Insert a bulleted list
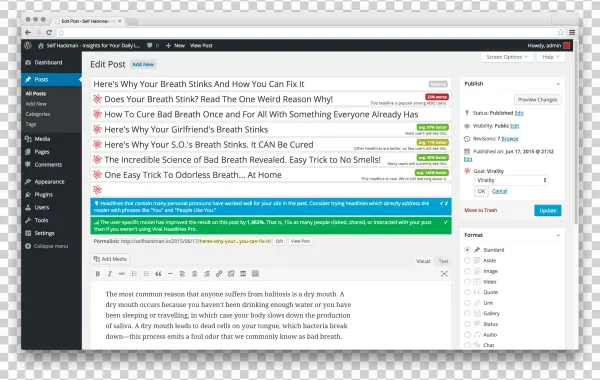Viewport: 600px width, 380px height. point(134,274)
